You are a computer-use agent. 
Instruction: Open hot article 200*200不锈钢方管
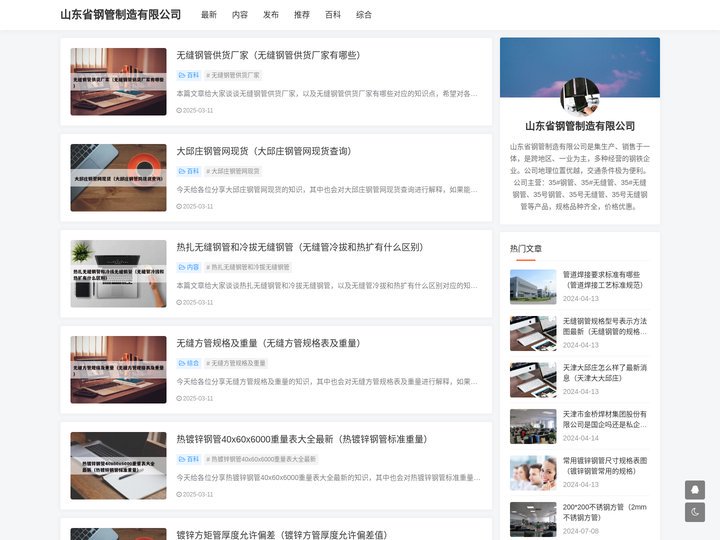pos(605,512)
